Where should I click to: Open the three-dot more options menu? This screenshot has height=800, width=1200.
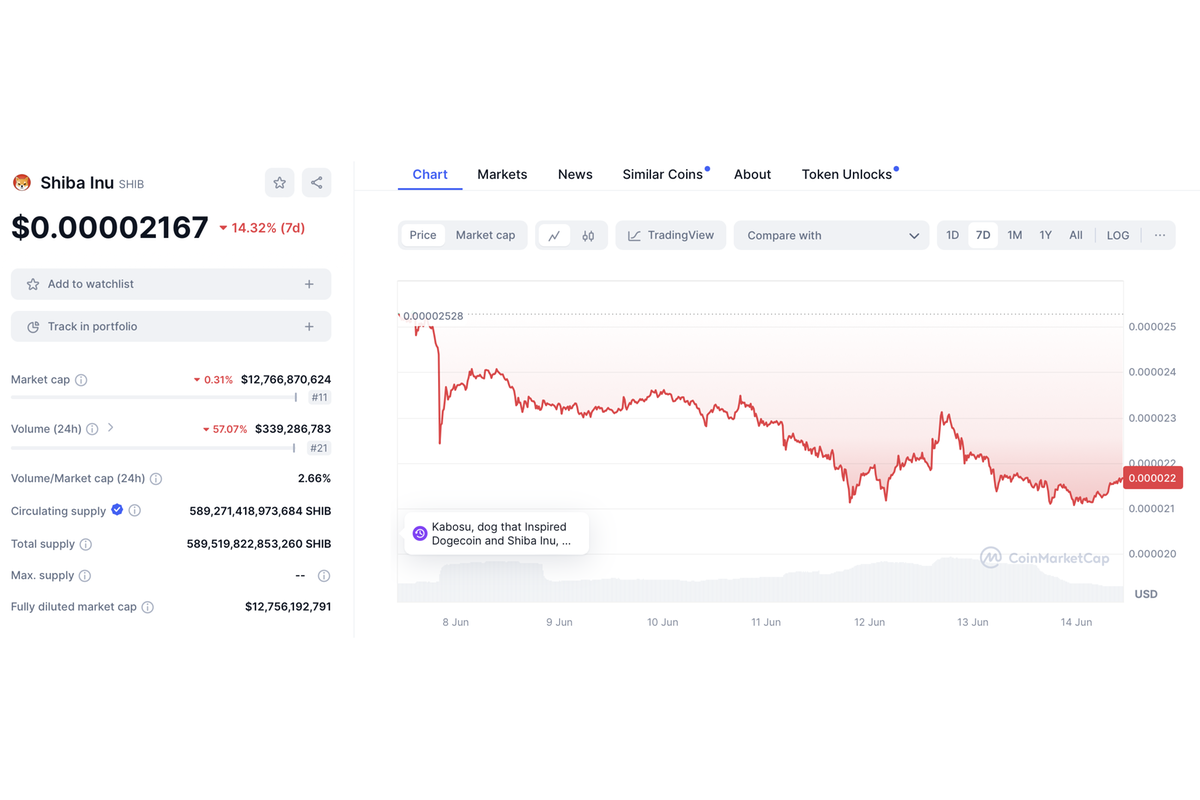(x=1160, y=234)
